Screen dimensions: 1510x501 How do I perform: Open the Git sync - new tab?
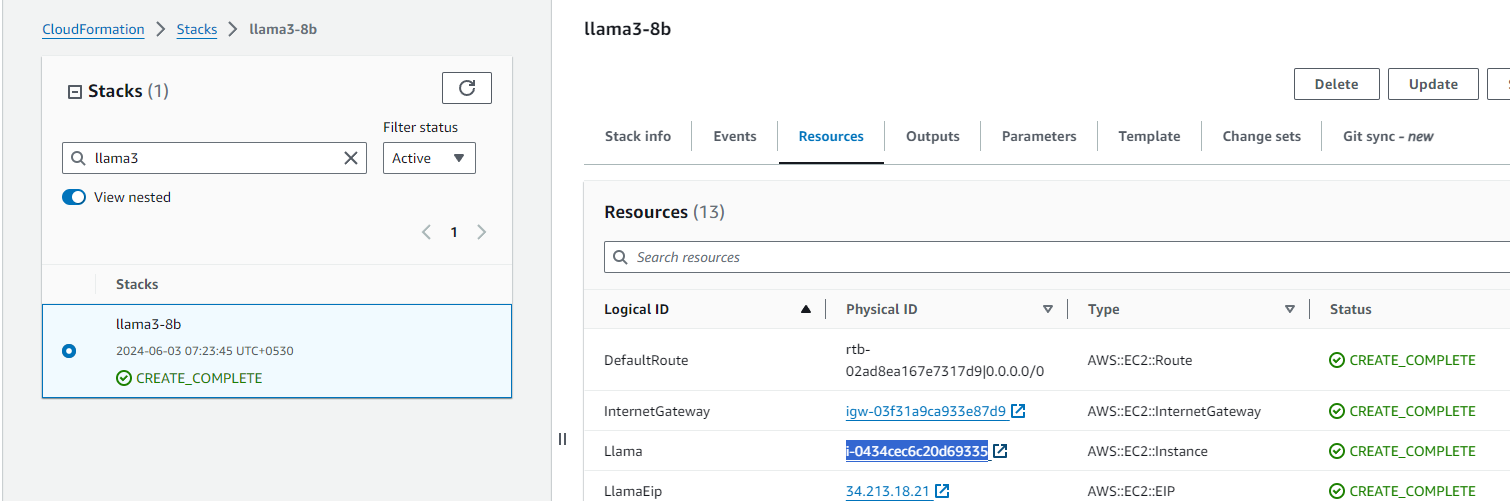[1388, 136]
